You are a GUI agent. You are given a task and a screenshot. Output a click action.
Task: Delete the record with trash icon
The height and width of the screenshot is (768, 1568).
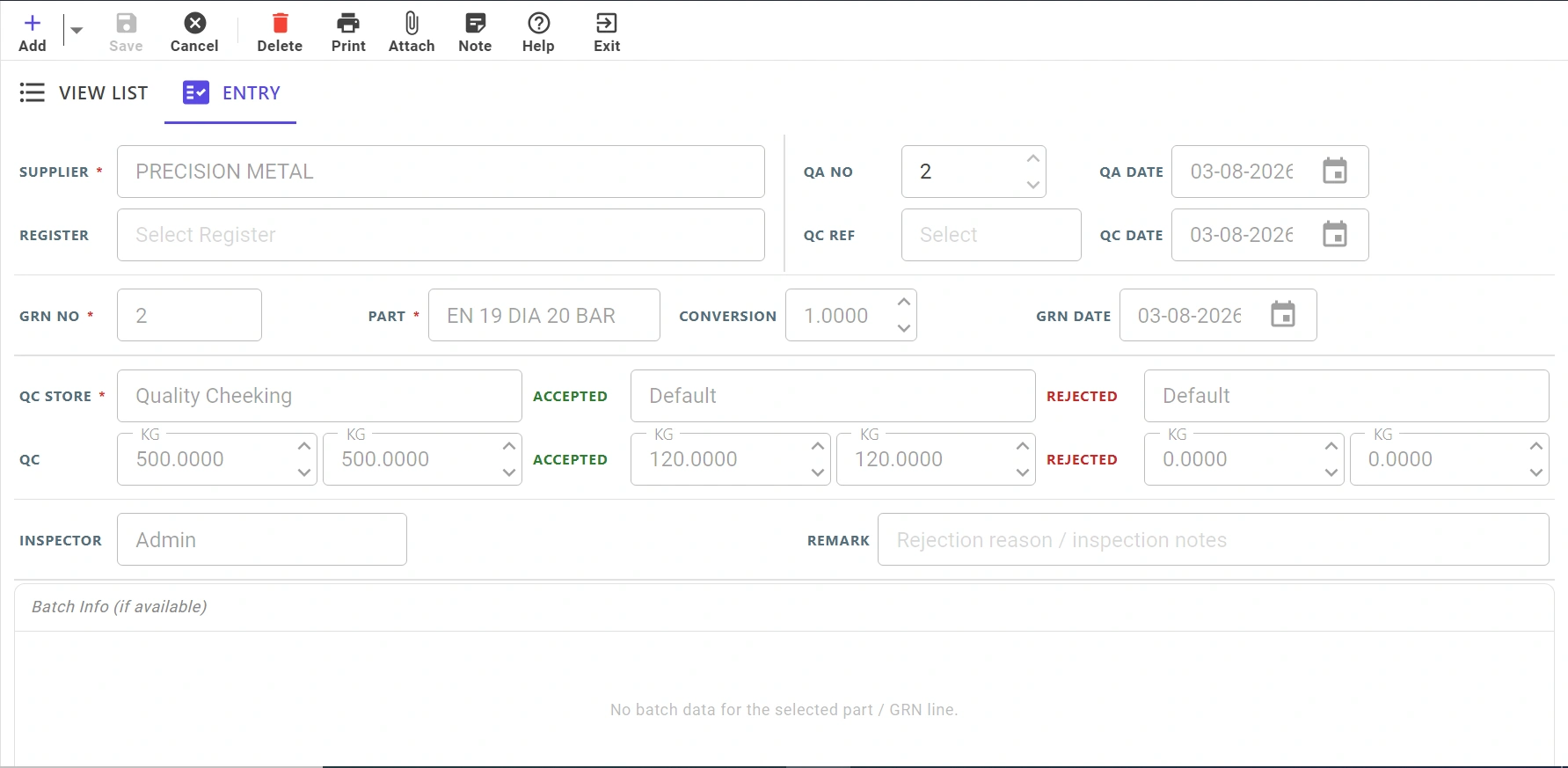[x=280, y=33]
